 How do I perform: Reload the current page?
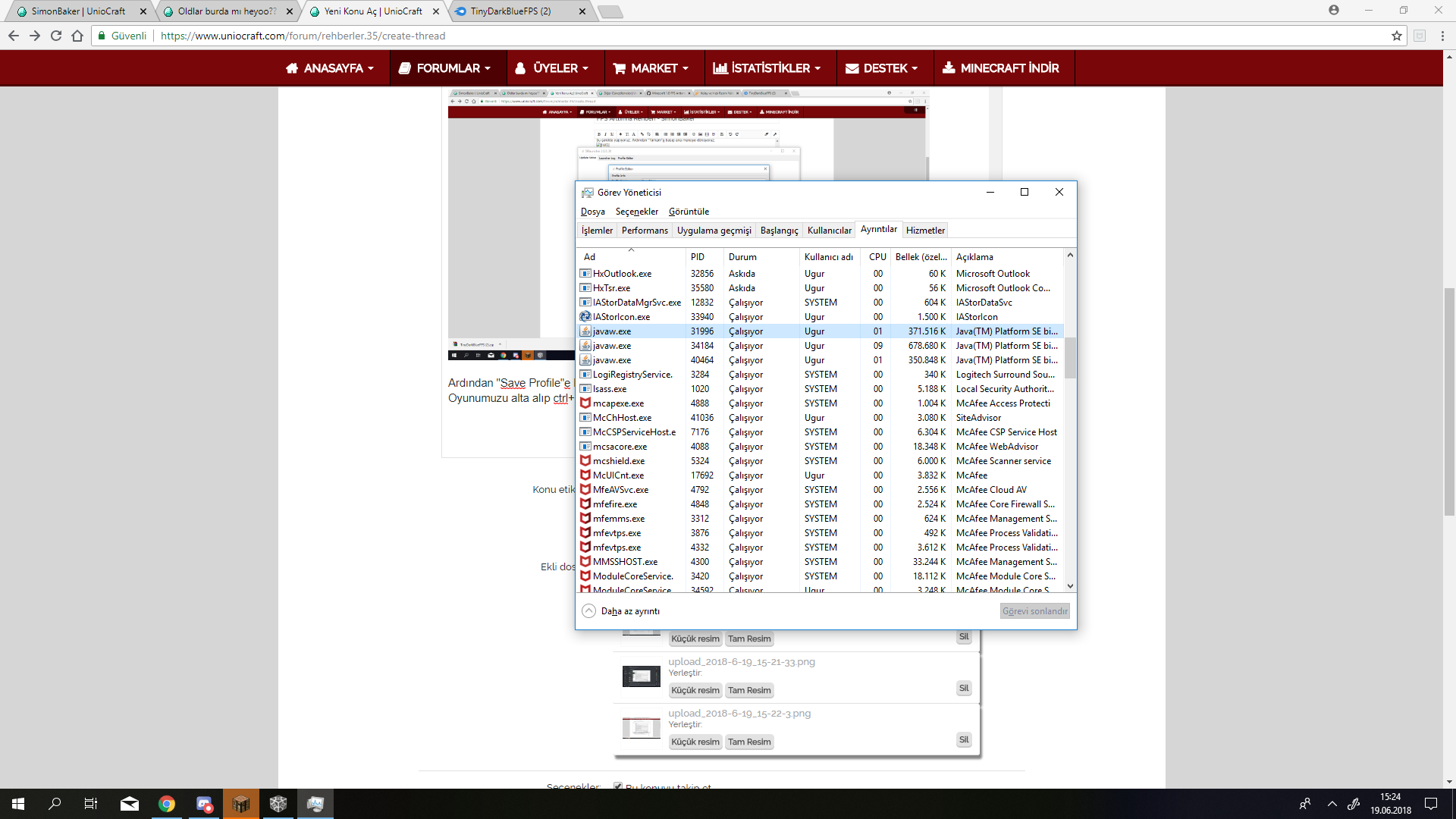click(x=55, y=36)
